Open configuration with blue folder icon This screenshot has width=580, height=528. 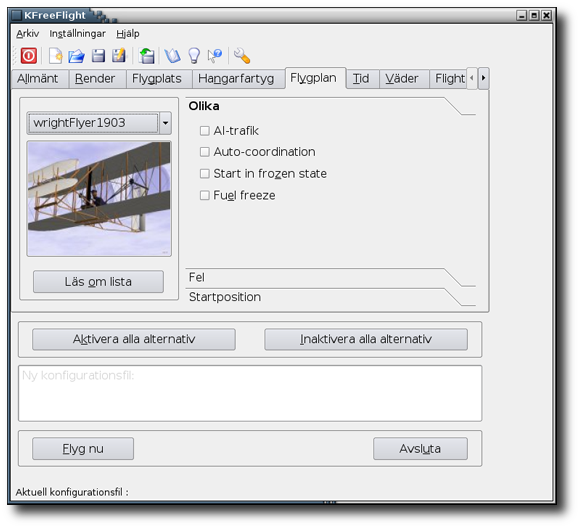pyautogui.click(x=77, y=56)
